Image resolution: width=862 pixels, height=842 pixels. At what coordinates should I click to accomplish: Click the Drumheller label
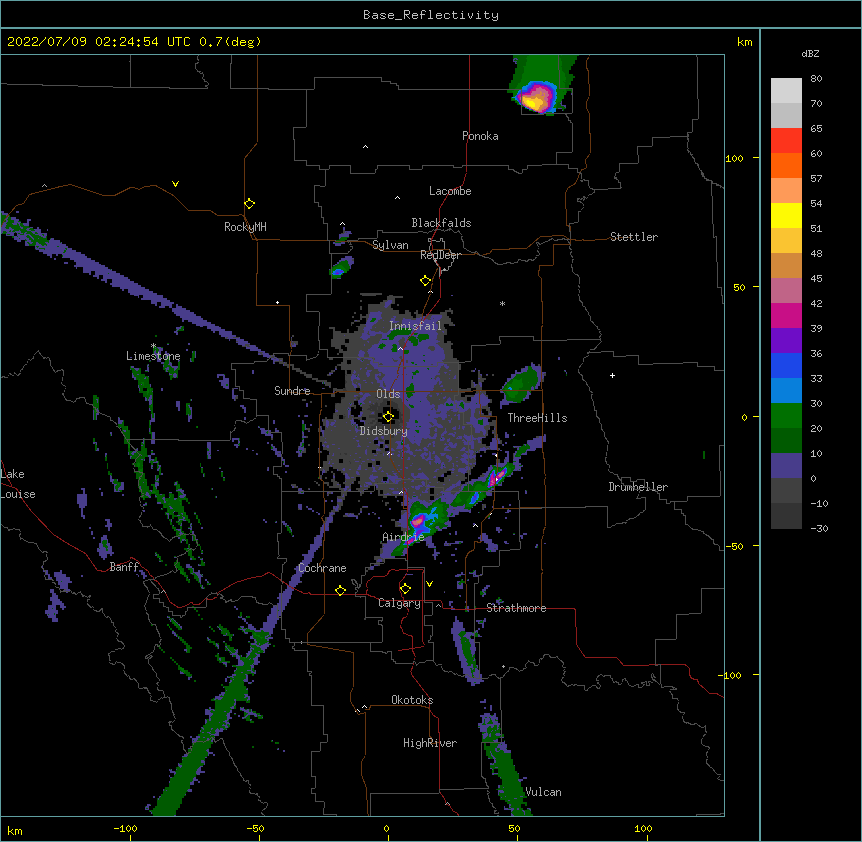(x=638, y=487)
